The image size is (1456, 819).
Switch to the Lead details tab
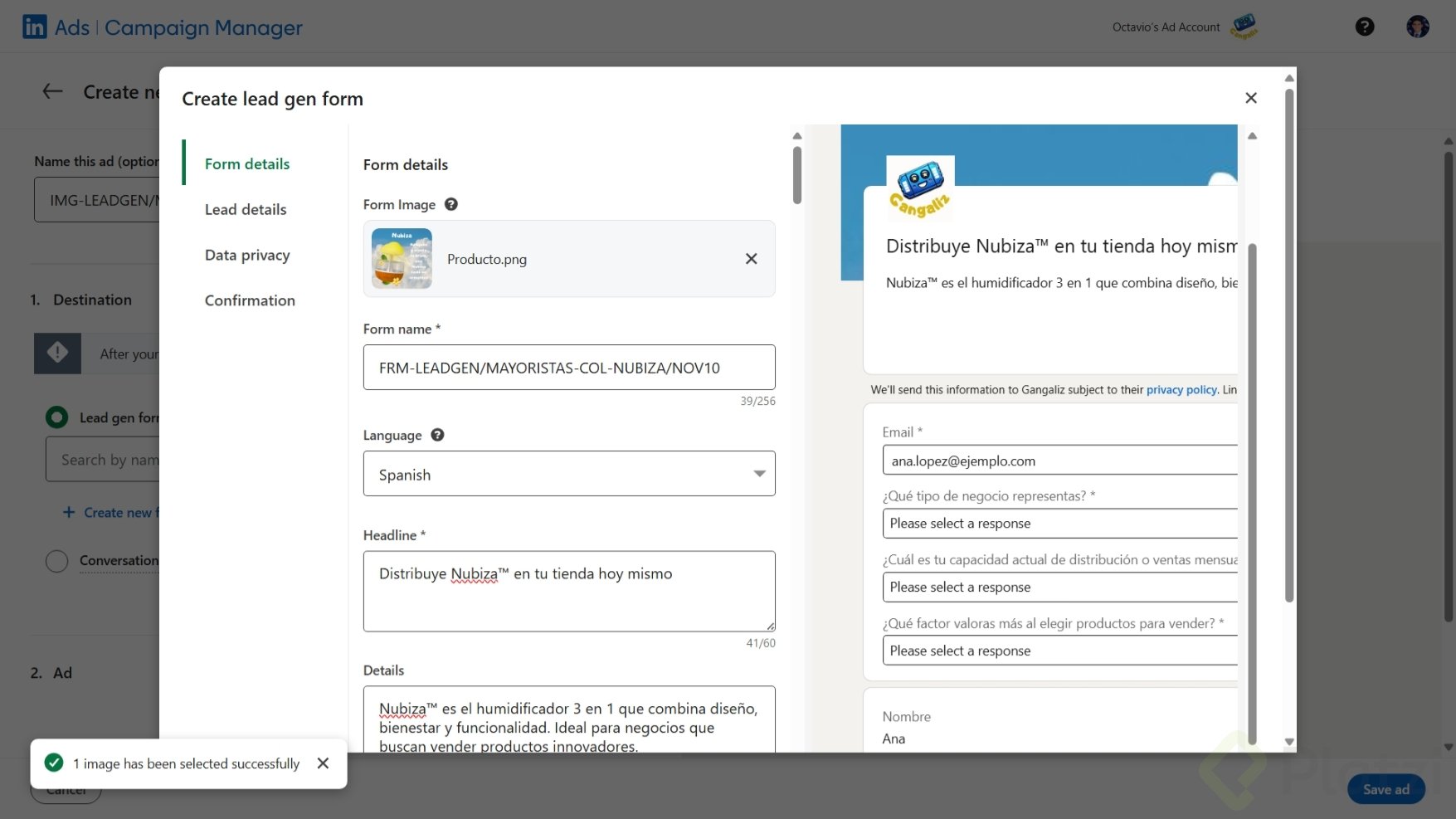pyautogui.click(x=246, y=210)
